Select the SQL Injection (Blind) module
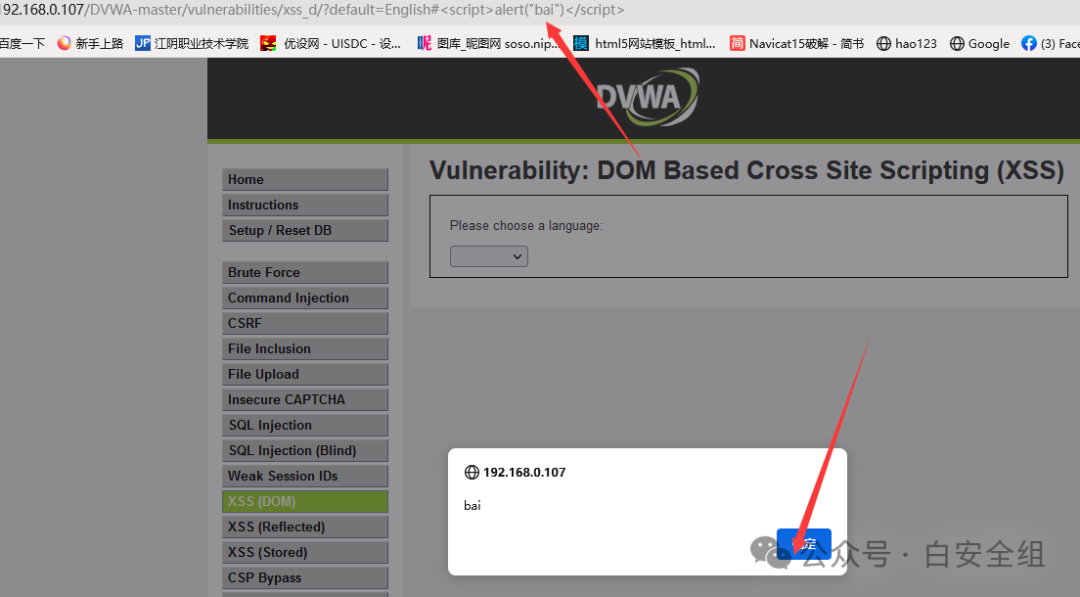Screen dimensions: 1080x597 pyautogui.click(x=305, y=450)
